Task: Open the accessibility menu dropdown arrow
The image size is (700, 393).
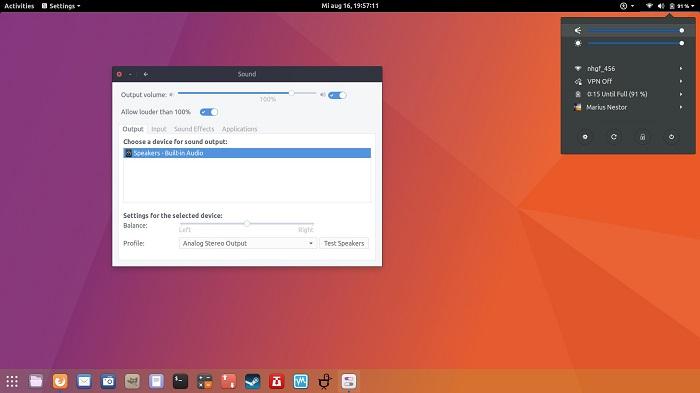Action: [x=632, y=6]
